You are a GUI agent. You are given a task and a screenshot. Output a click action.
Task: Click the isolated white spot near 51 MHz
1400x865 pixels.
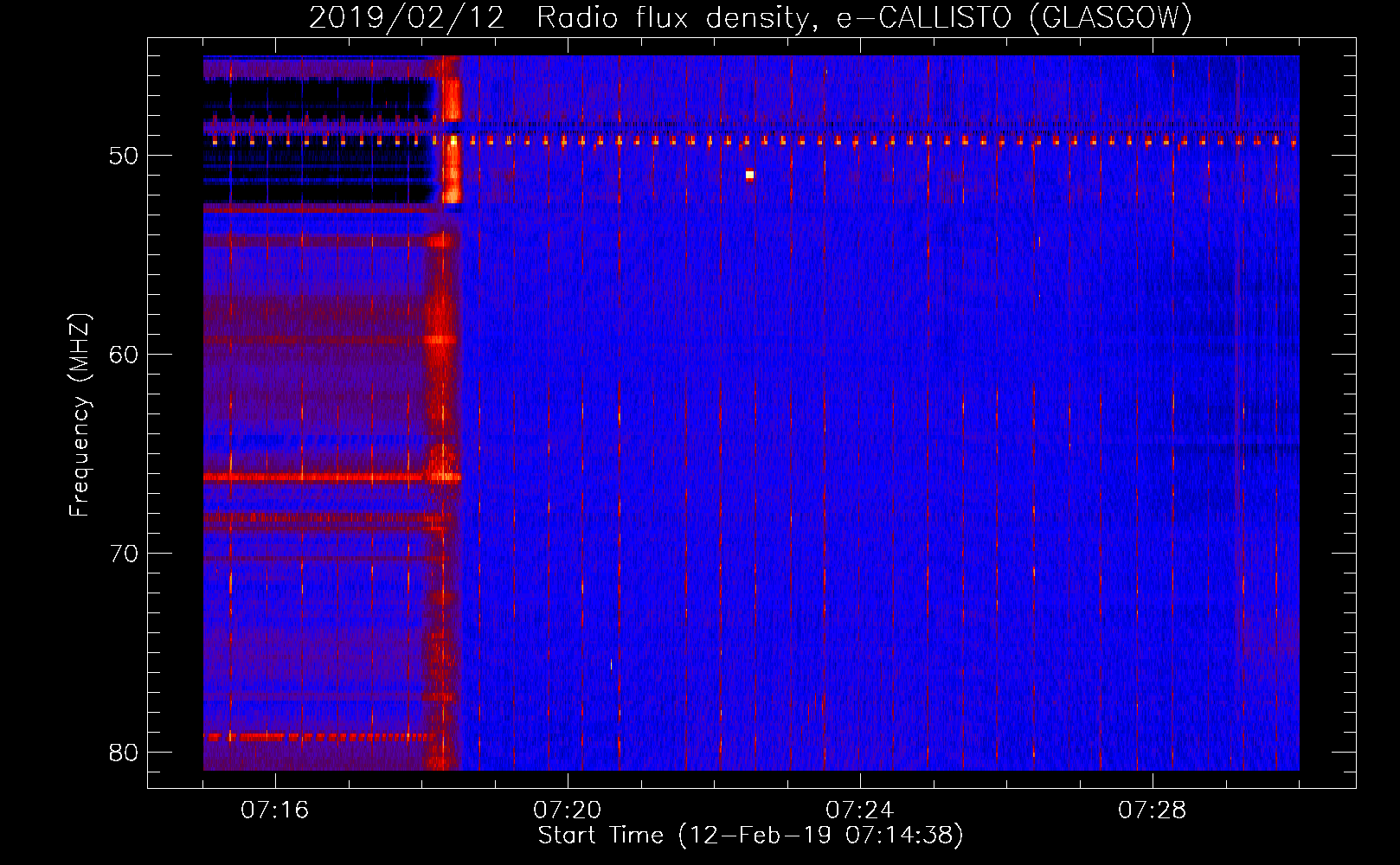[749, 175]
